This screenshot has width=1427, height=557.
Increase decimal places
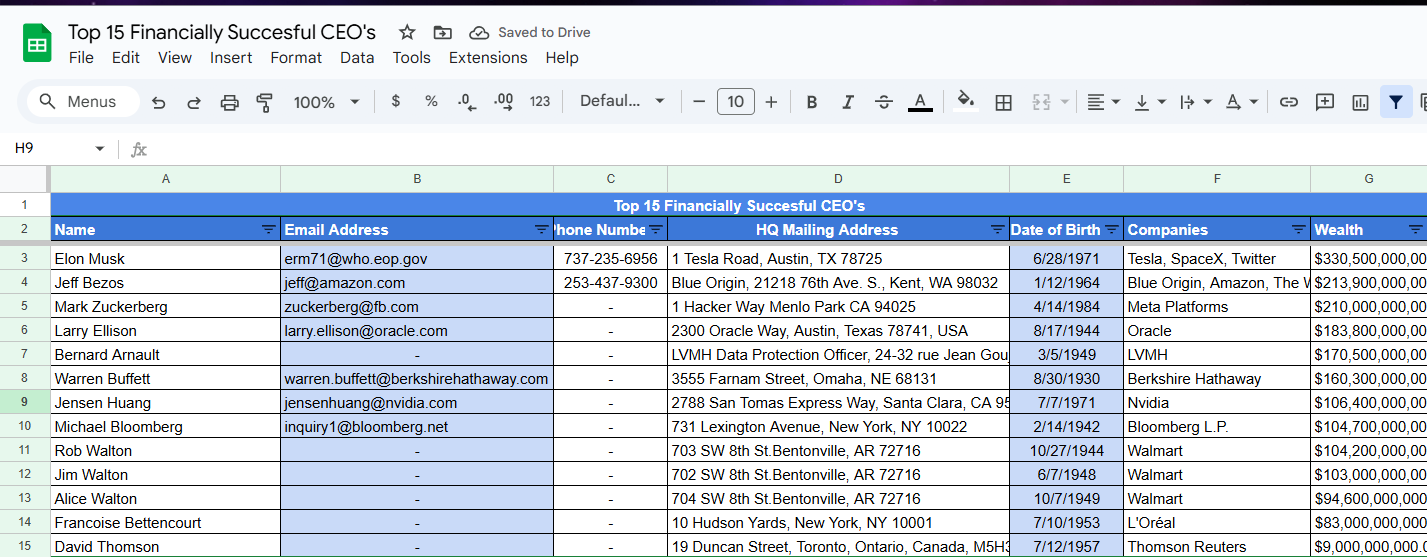click(504, 101)
